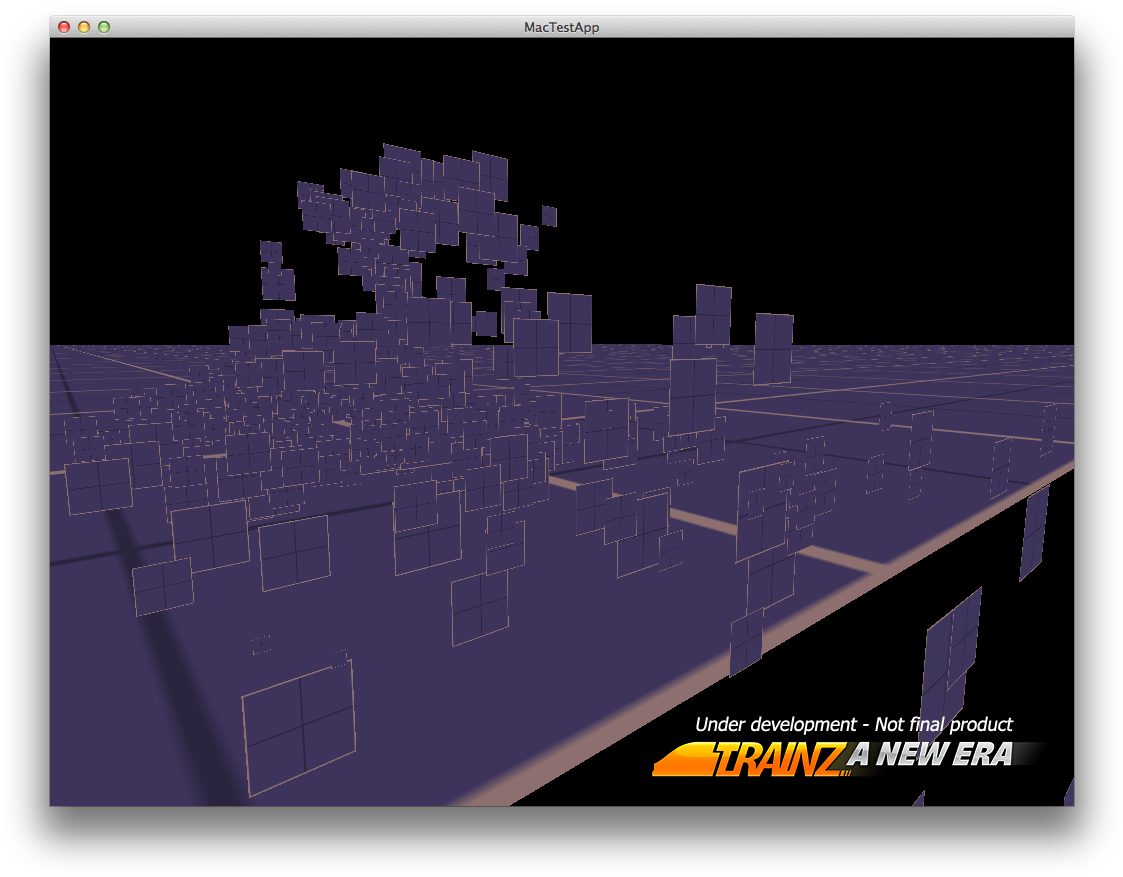Screen dimensions: 1123x877
Task: Click the green zoom window button
Action: pos(104,27)
